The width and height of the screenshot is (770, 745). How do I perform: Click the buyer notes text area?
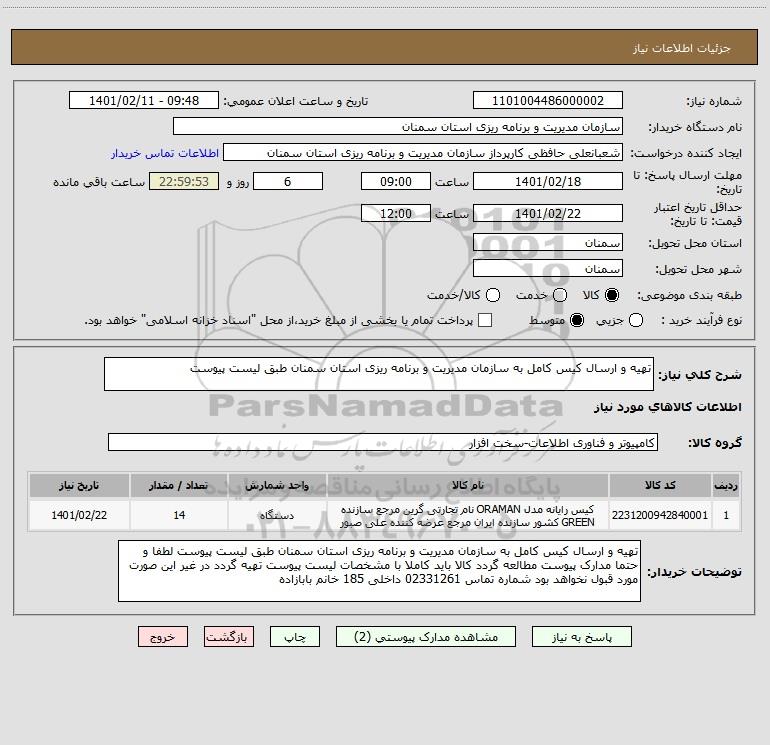[379, 571]
